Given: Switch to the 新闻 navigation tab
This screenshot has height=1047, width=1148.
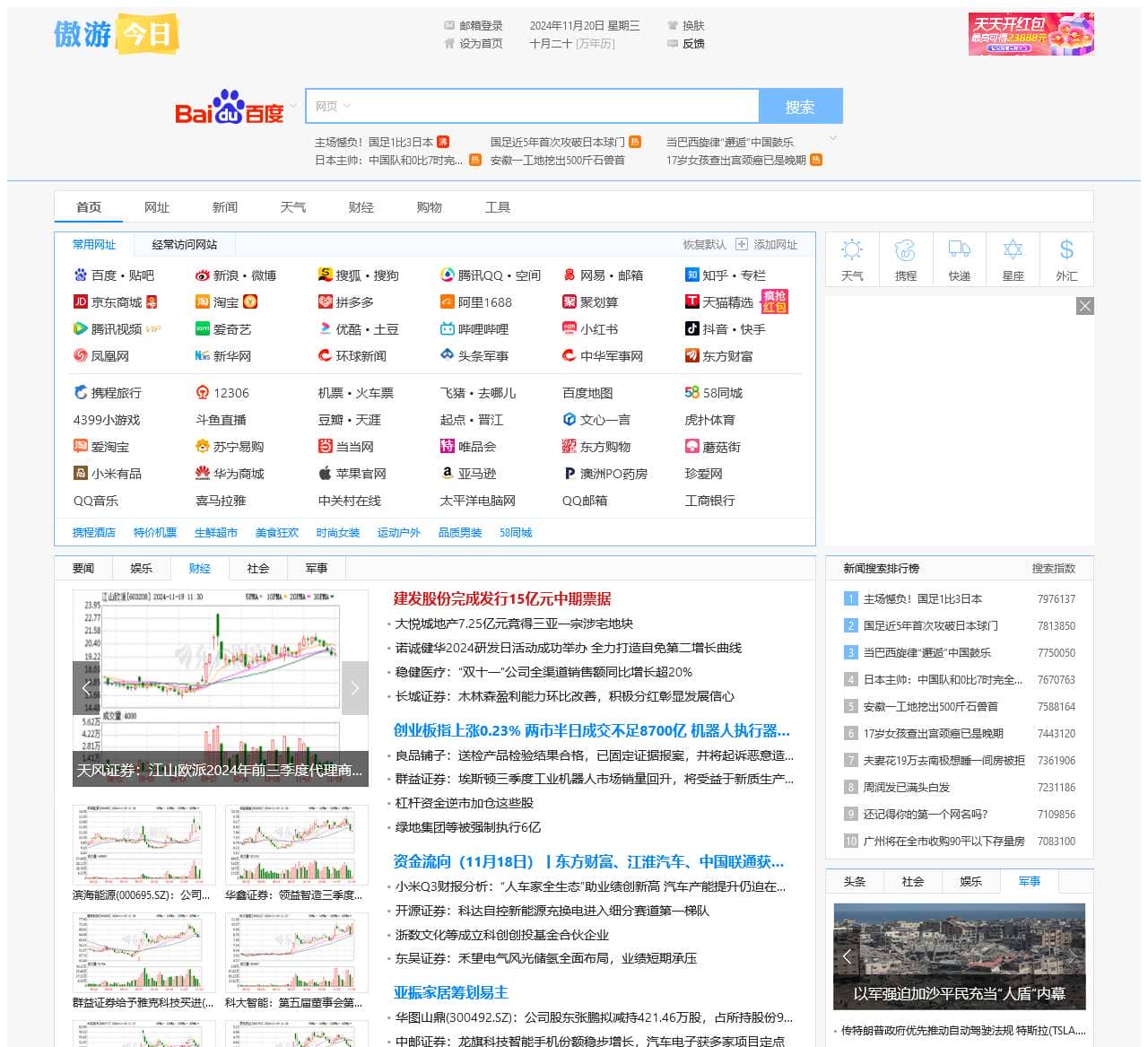Looking at the screenshot, I should pos(225,207).
